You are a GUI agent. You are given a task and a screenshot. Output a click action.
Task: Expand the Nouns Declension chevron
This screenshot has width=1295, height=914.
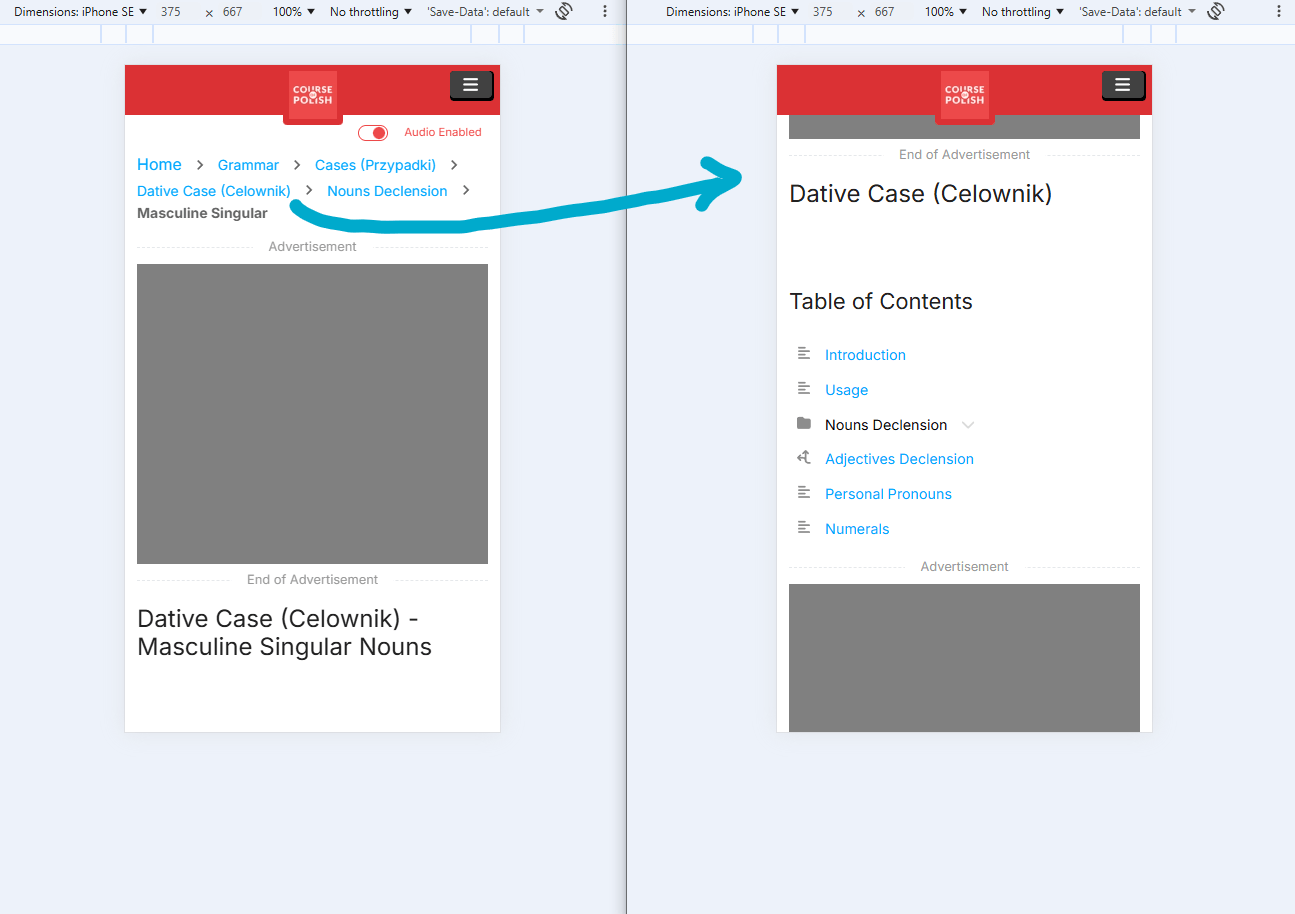click(968, 425)
